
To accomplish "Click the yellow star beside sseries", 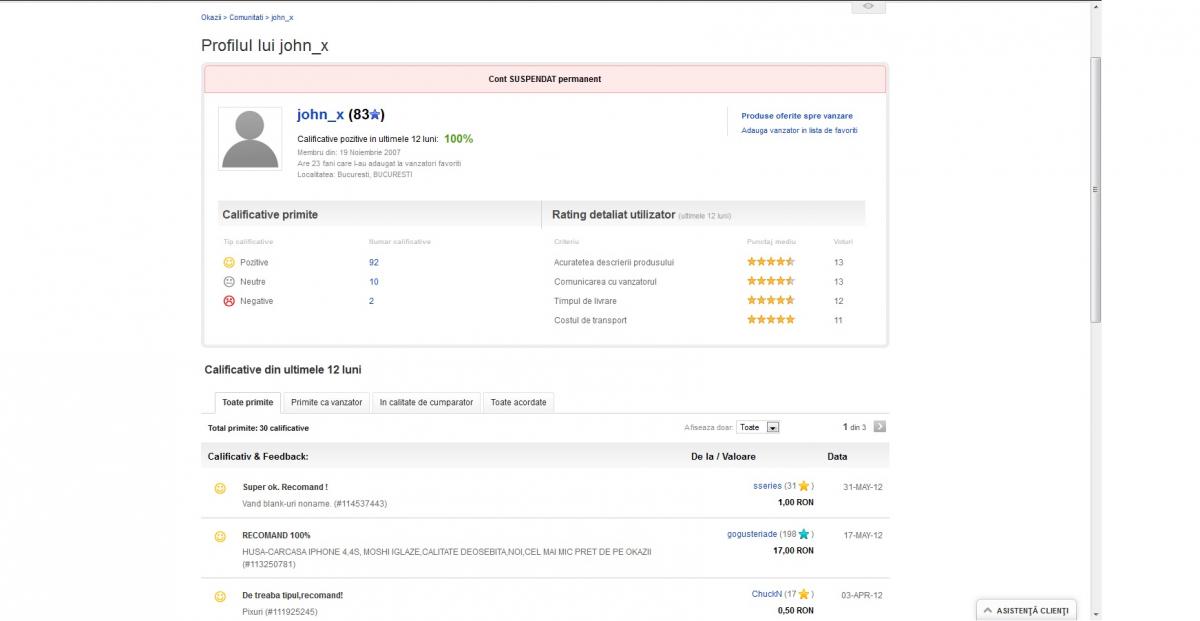I will tap(804, 486).
